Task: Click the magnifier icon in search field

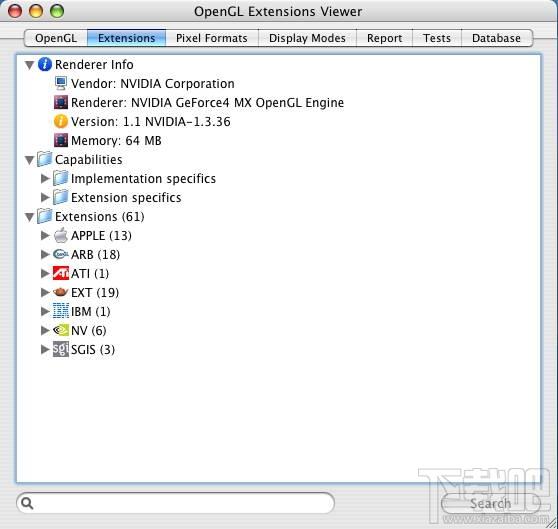Action: [27, 503]
